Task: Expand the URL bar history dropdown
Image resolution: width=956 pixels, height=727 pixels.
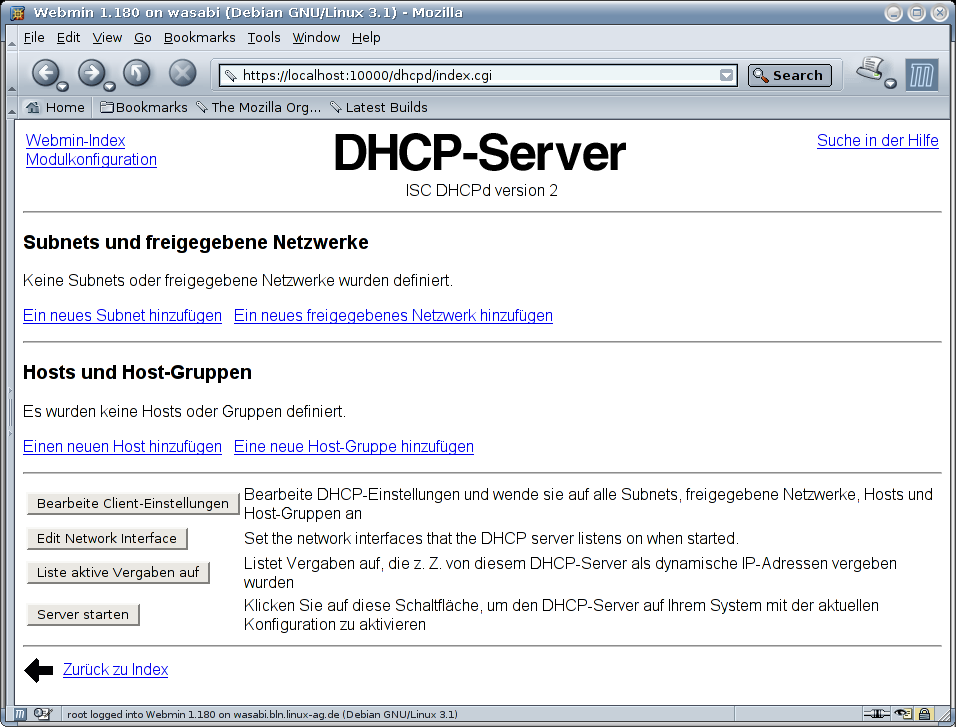Action: [x=726, y=75]
